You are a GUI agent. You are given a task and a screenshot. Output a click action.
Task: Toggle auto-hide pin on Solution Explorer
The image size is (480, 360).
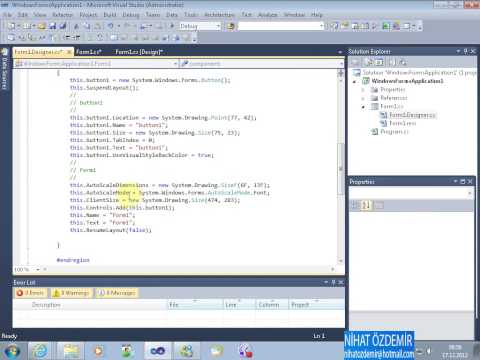click(466, 51)
